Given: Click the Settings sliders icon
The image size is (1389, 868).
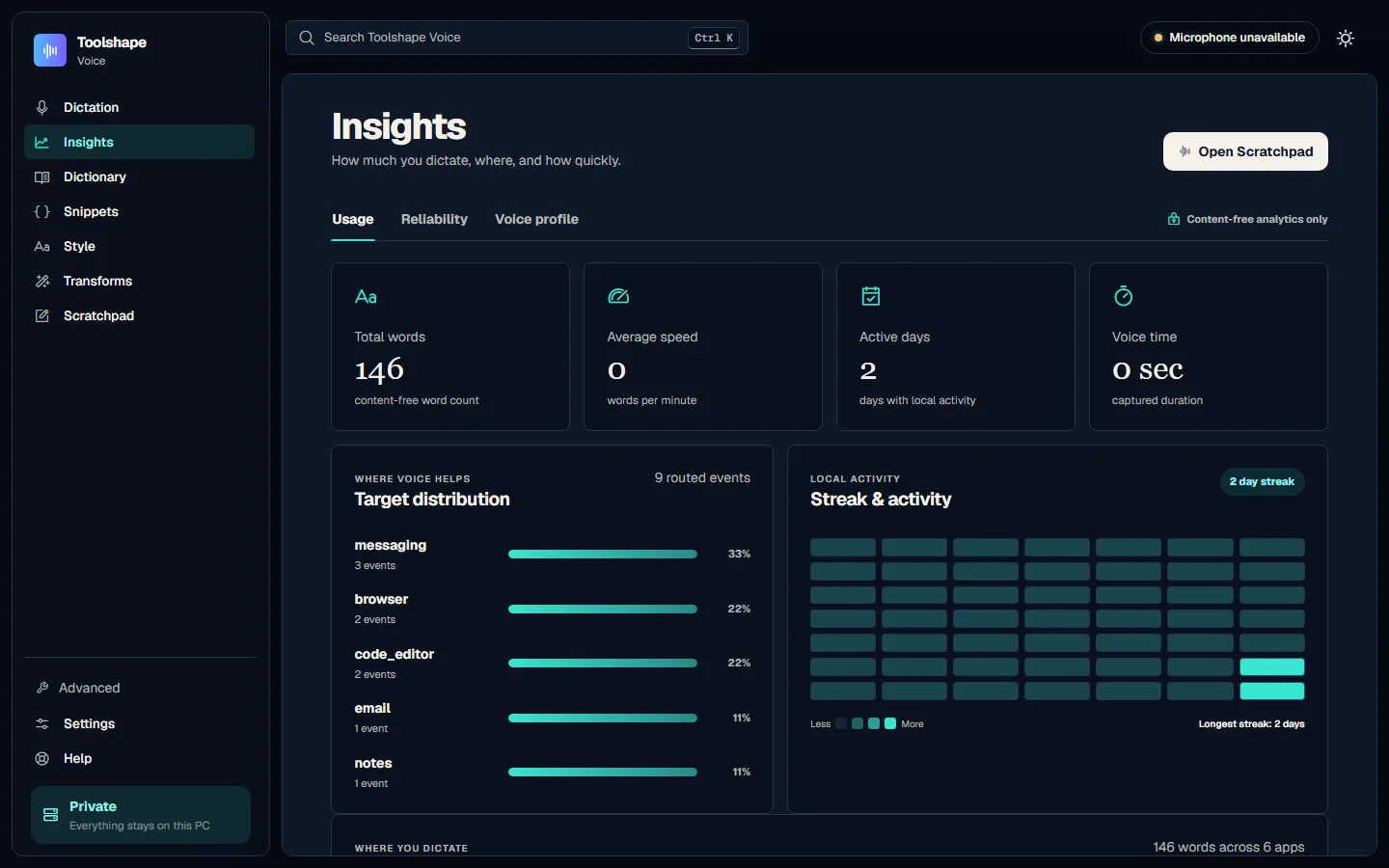Looking at the screenshot, I should [x=42, y=723].
